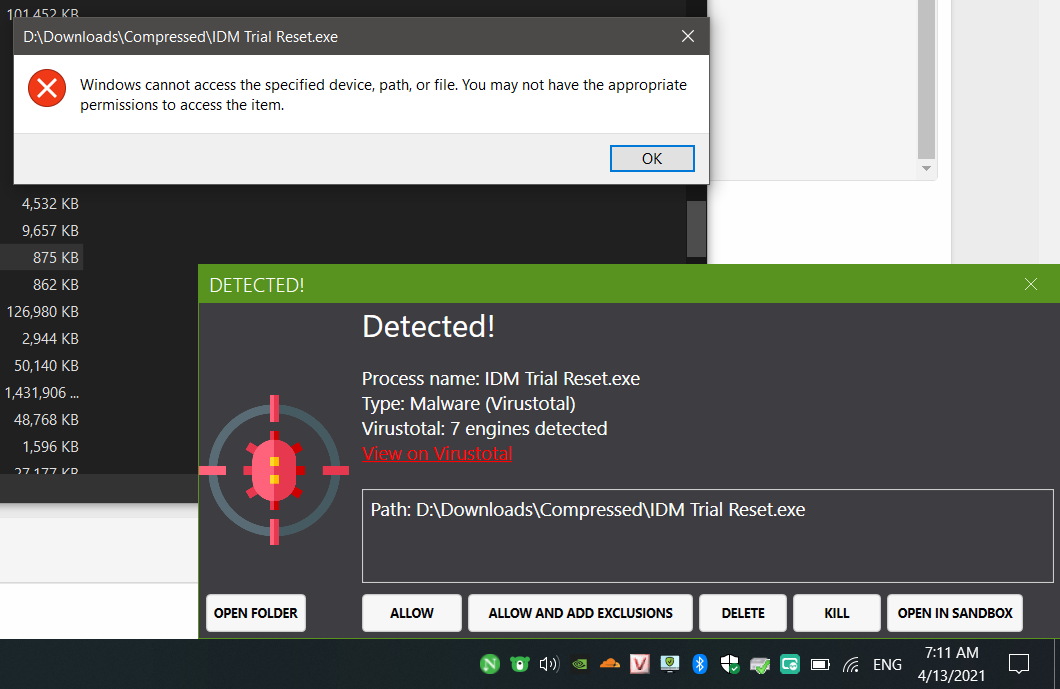This screenshot has width=1060, height=689.
Task: Select the row with size 126,980 KB
Action: [x=41, y=312]
